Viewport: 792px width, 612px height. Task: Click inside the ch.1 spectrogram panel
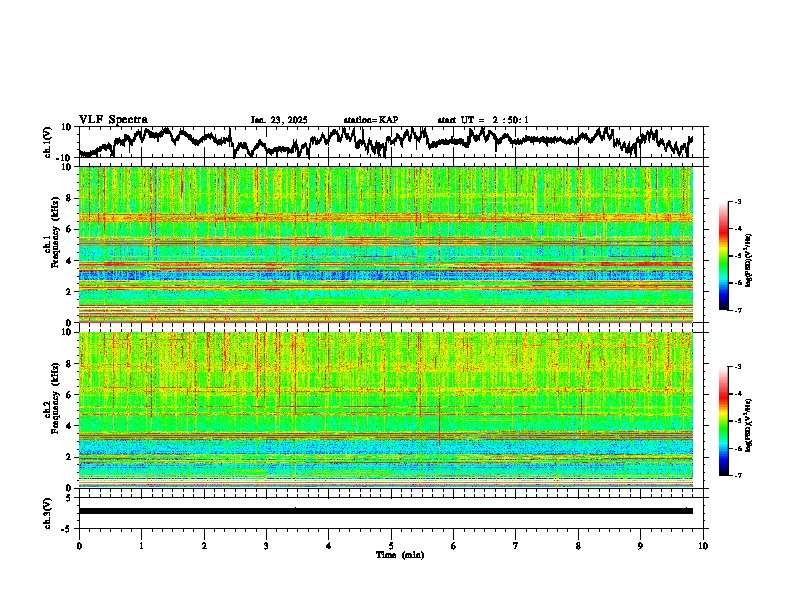(386, 244)
